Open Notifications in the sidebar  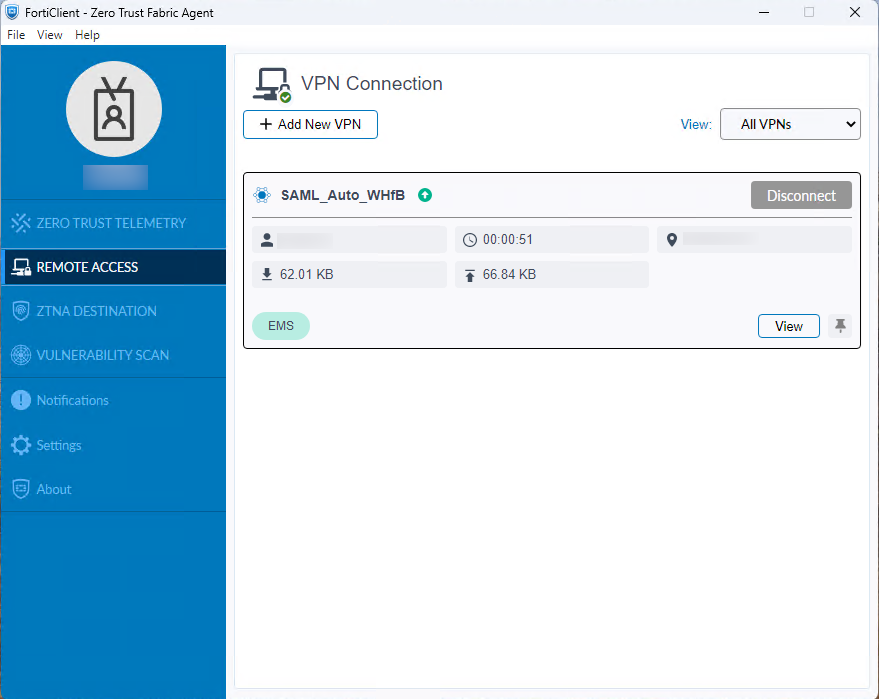pos(113,400)
